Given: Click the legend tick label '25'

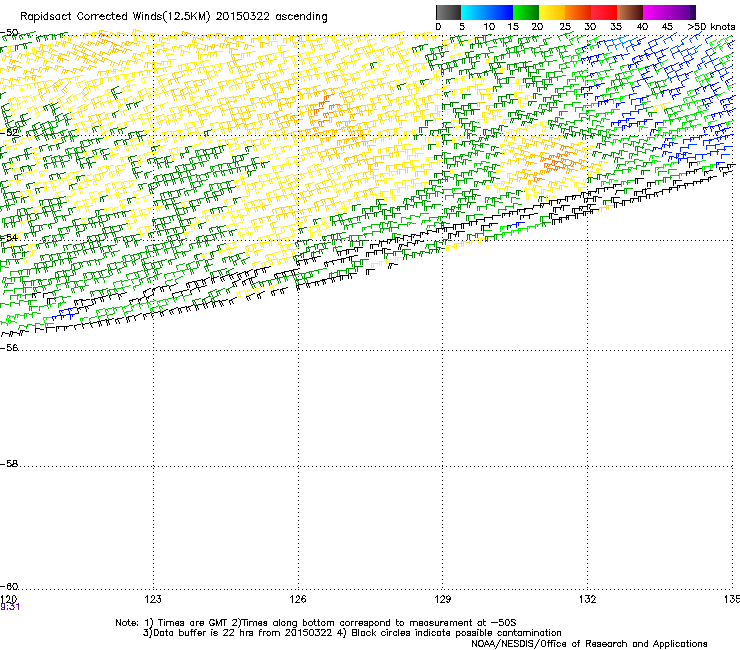Looking at the screenshot, I should tap(565, 27).
